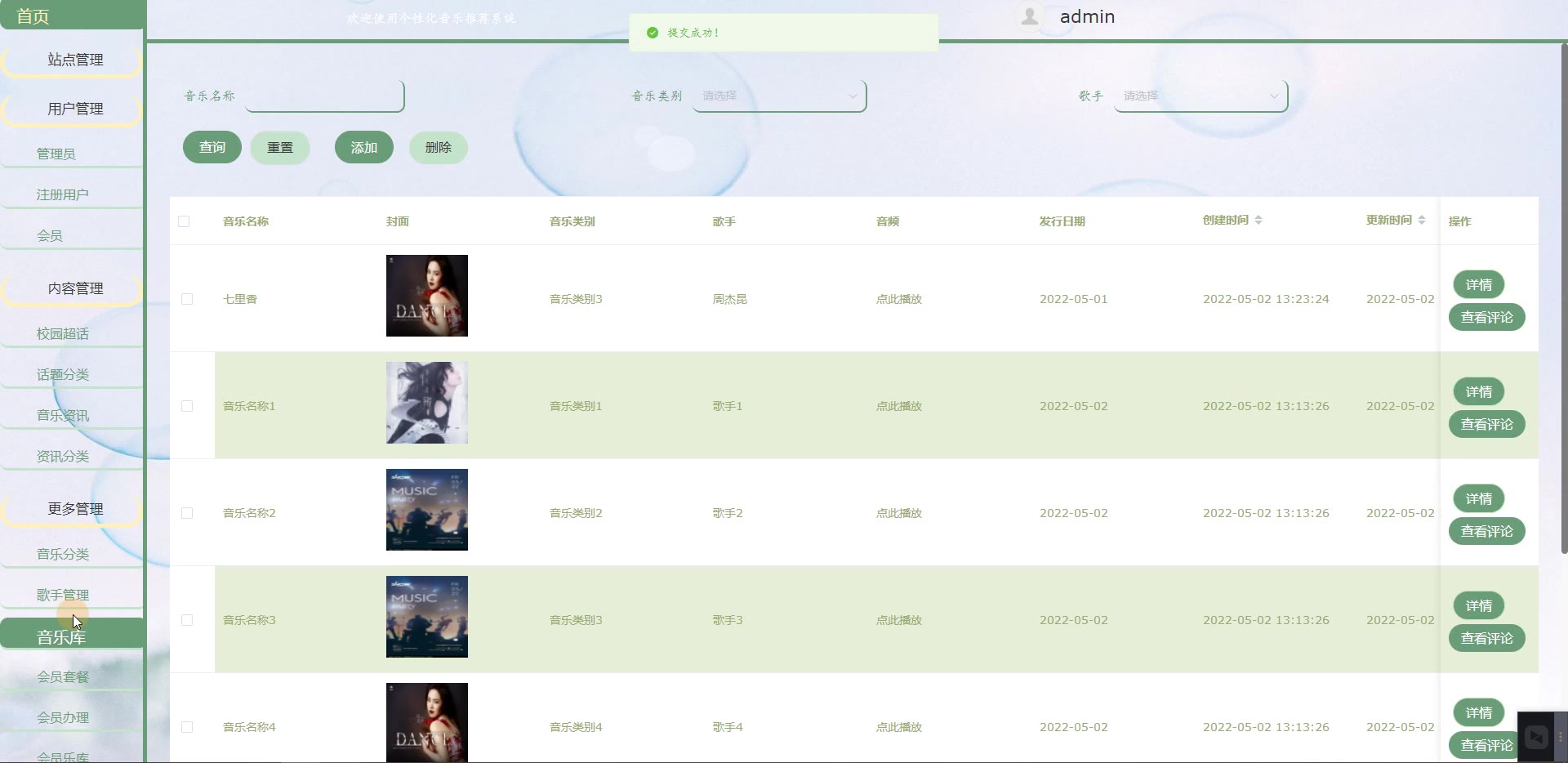Click the 音乐名称4 cover thumbnail
Viewport: 1568px width, 763px height.
427,723
